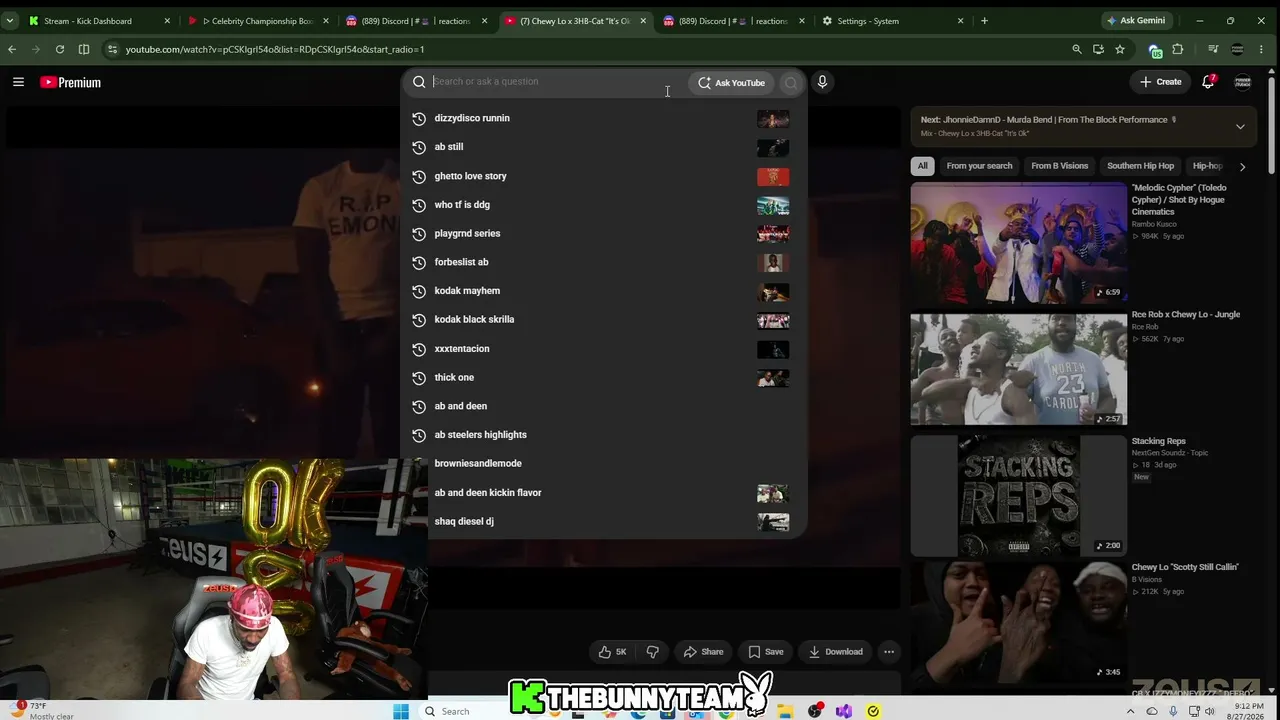The width and height of the screenshot is (1280, 720).
Task: Select the 'kodak black skrilla' suggestion
Action: (x=603, y=320)
